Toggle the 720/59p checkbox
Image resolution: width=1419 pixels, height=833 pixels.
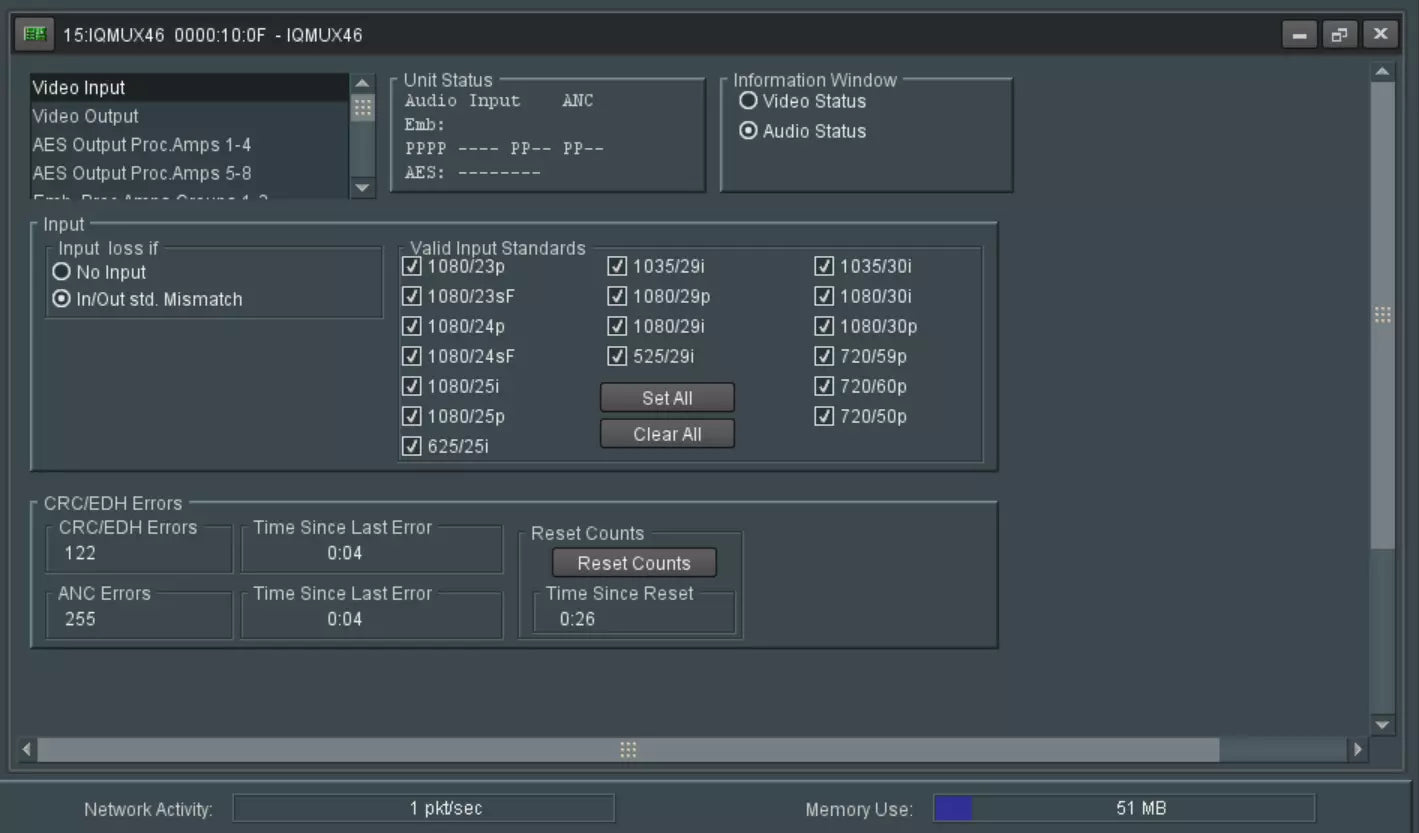(x=825, y=357)
